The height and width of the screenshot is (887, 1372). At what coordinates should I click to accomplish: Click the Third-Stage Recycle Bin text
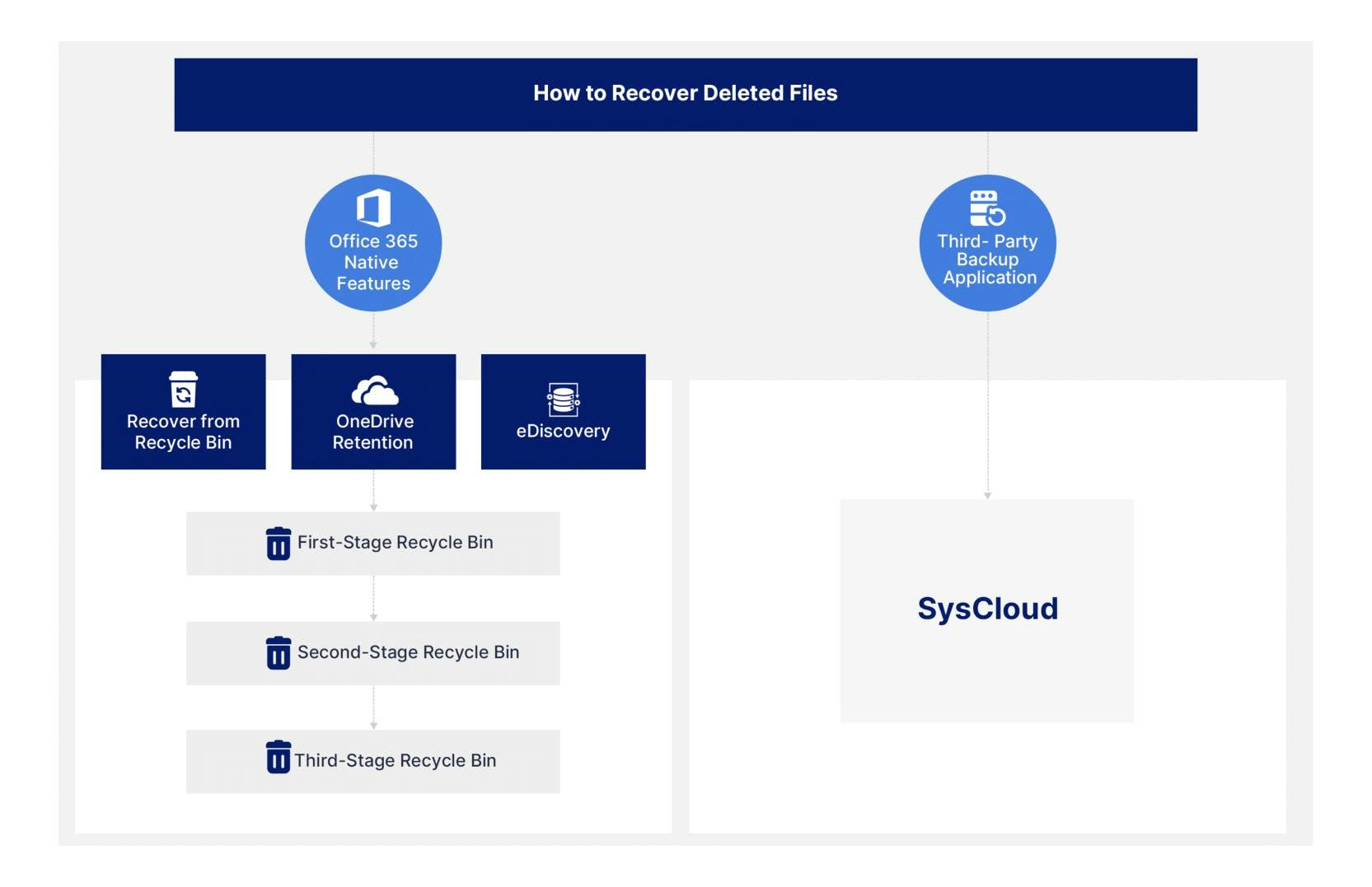(396, 760)
